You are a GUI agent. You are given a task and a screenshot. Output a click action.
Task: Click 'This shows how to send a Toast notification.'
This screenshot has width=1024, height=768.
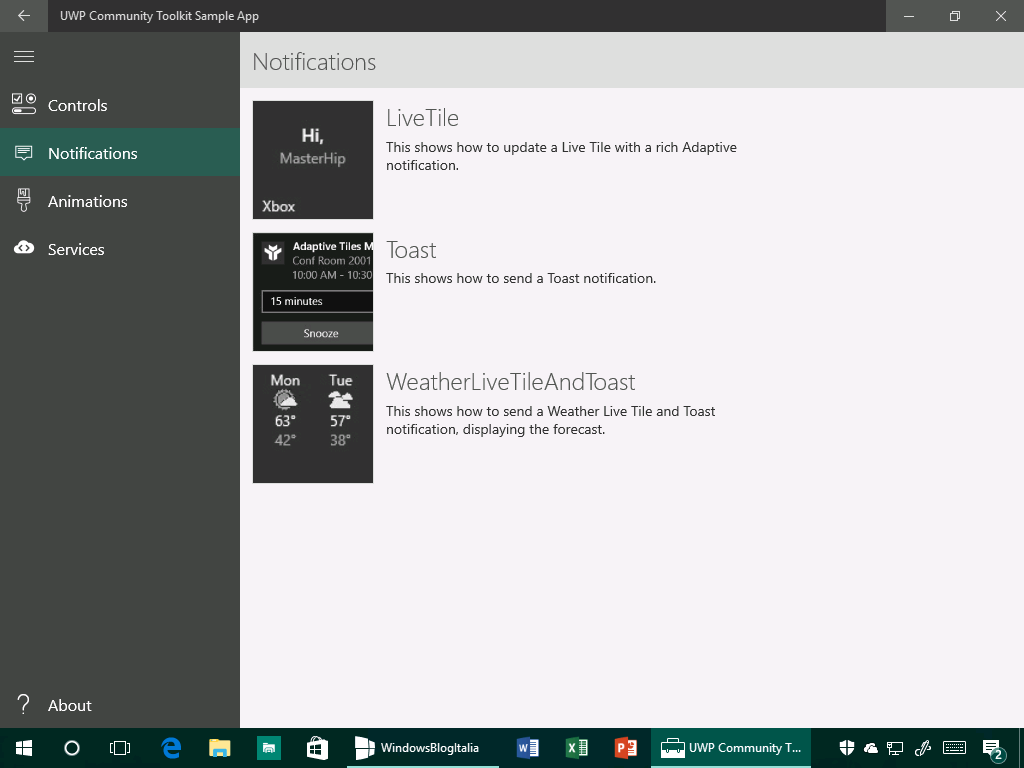coord(520,278)
